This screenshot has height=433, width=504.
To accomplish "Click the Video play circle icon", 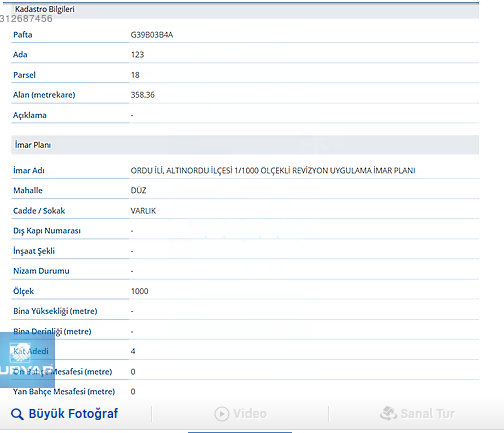I will coord(222,414).
